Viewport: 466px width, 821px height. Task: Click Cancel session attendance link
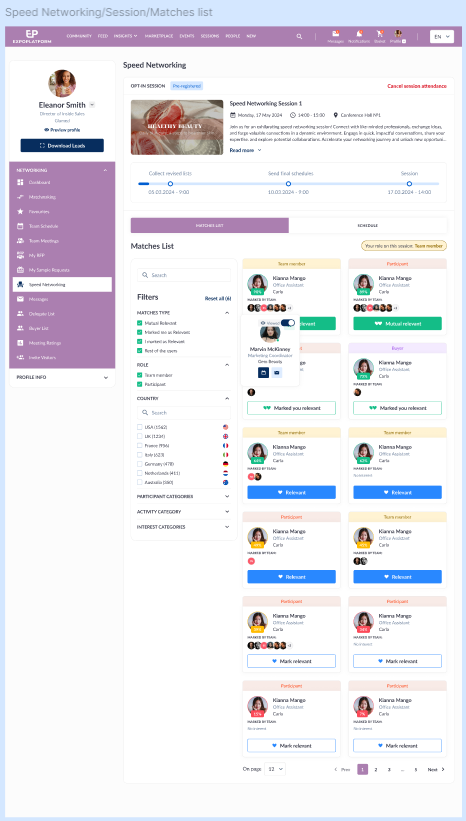417,86
